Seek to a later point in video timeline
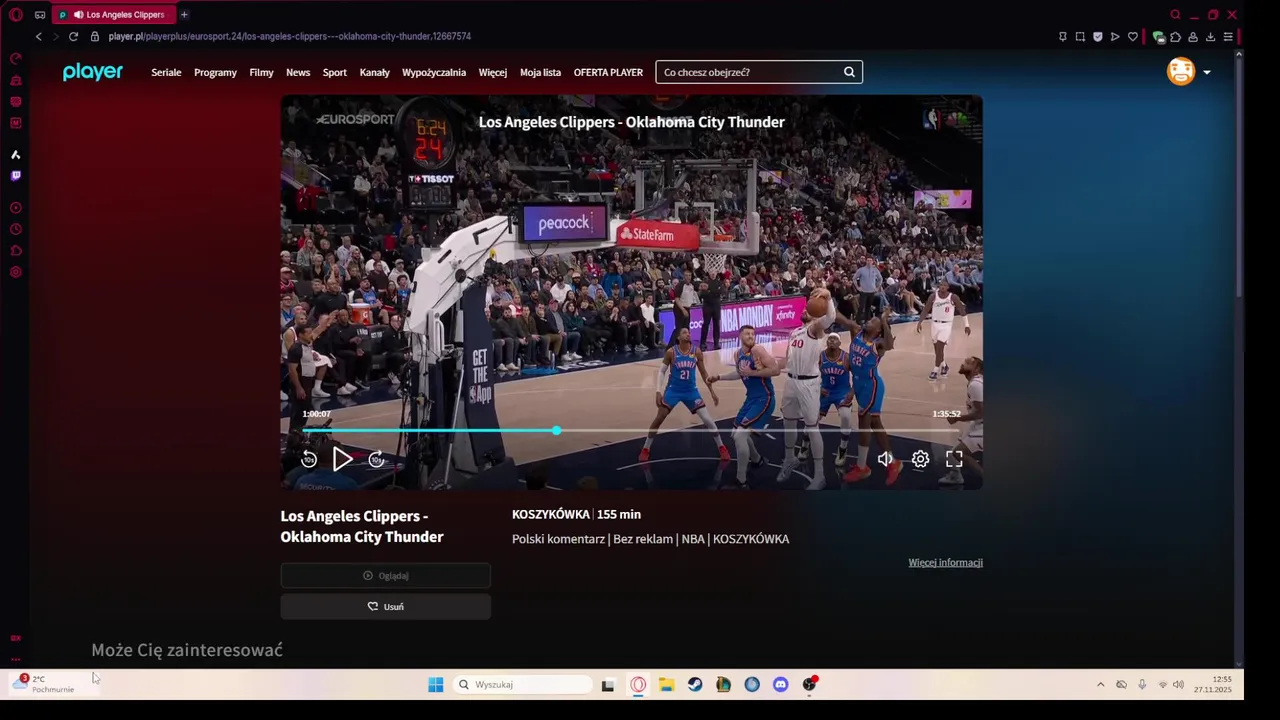The width and height of the screenshot is (1280, 720). coord(759,430)
